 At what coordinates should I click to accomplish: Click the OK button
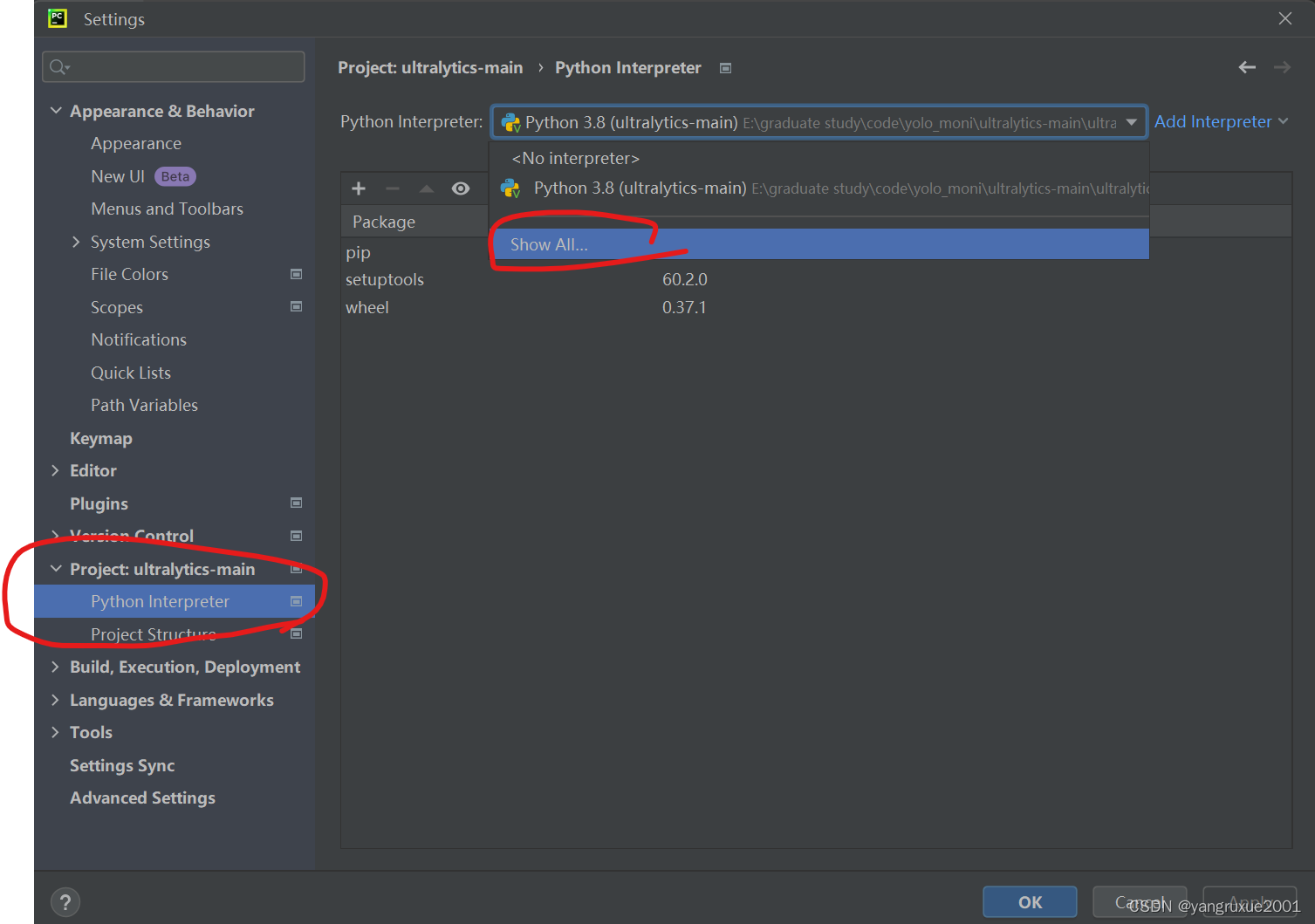click(1030, 902)
